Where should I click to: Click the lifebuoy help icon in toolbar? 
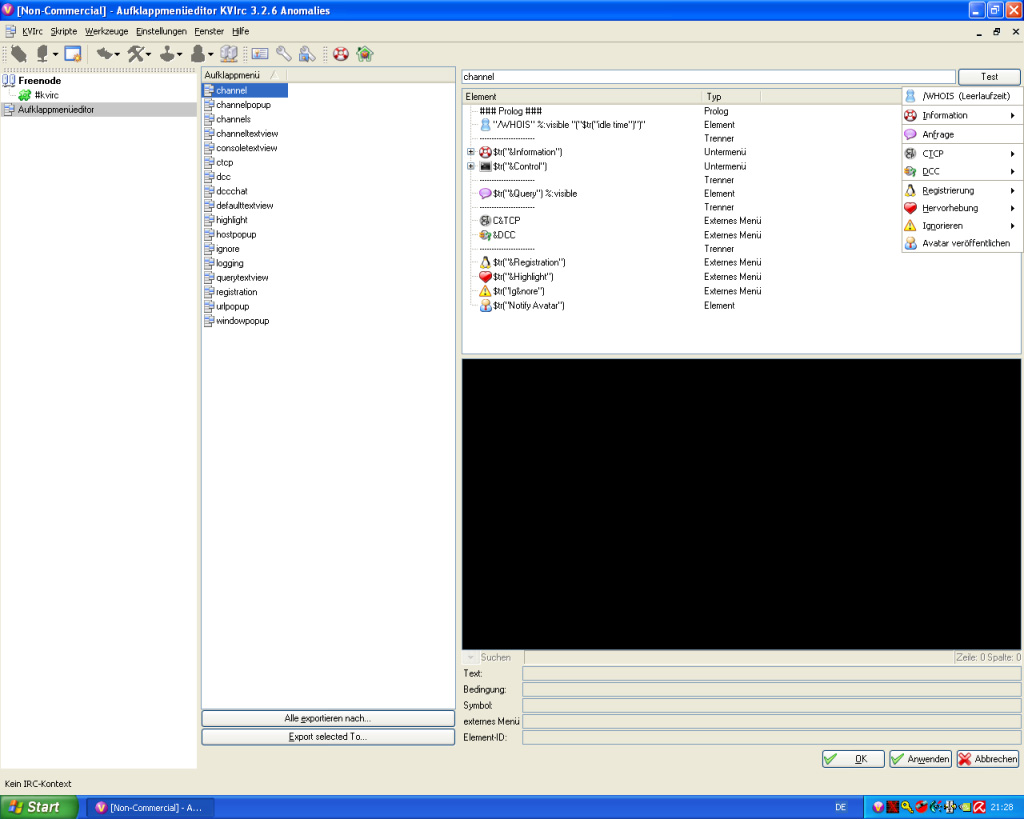(x=341, y=54)
